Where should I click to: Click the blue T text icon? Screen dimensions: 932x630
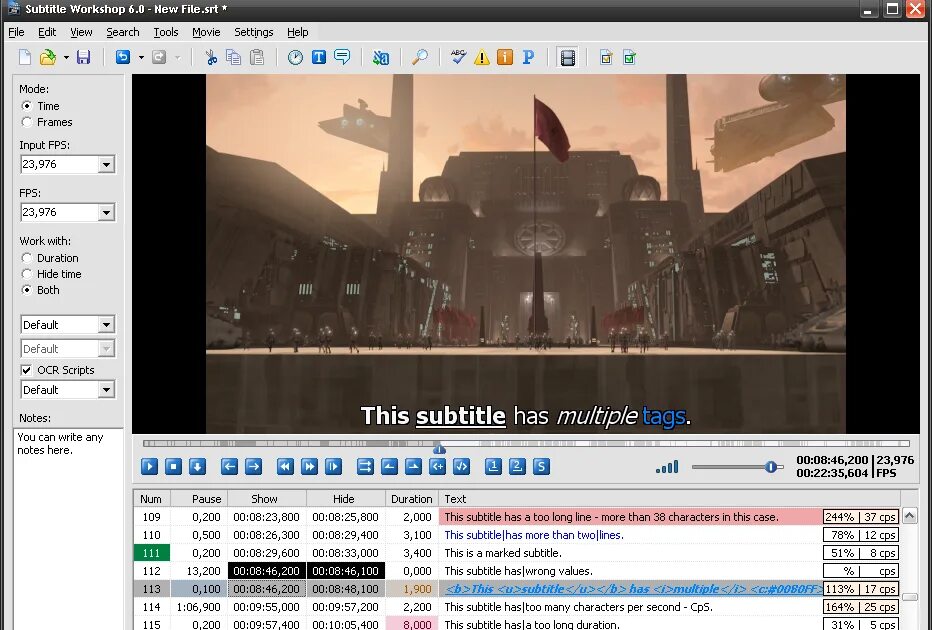click(319, 58)
